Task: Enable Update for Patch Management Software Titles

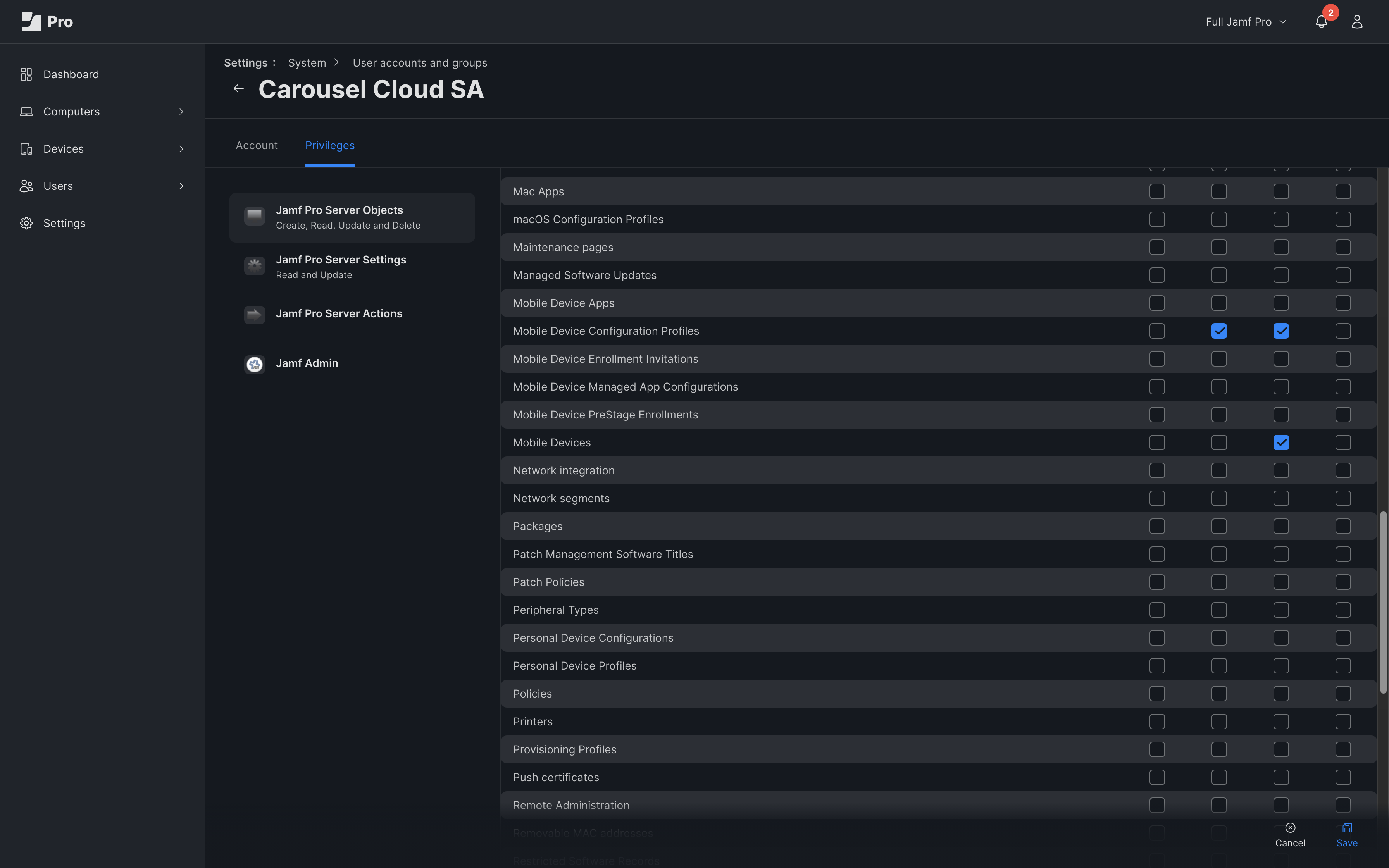Action: click(x=1281, y=555)
